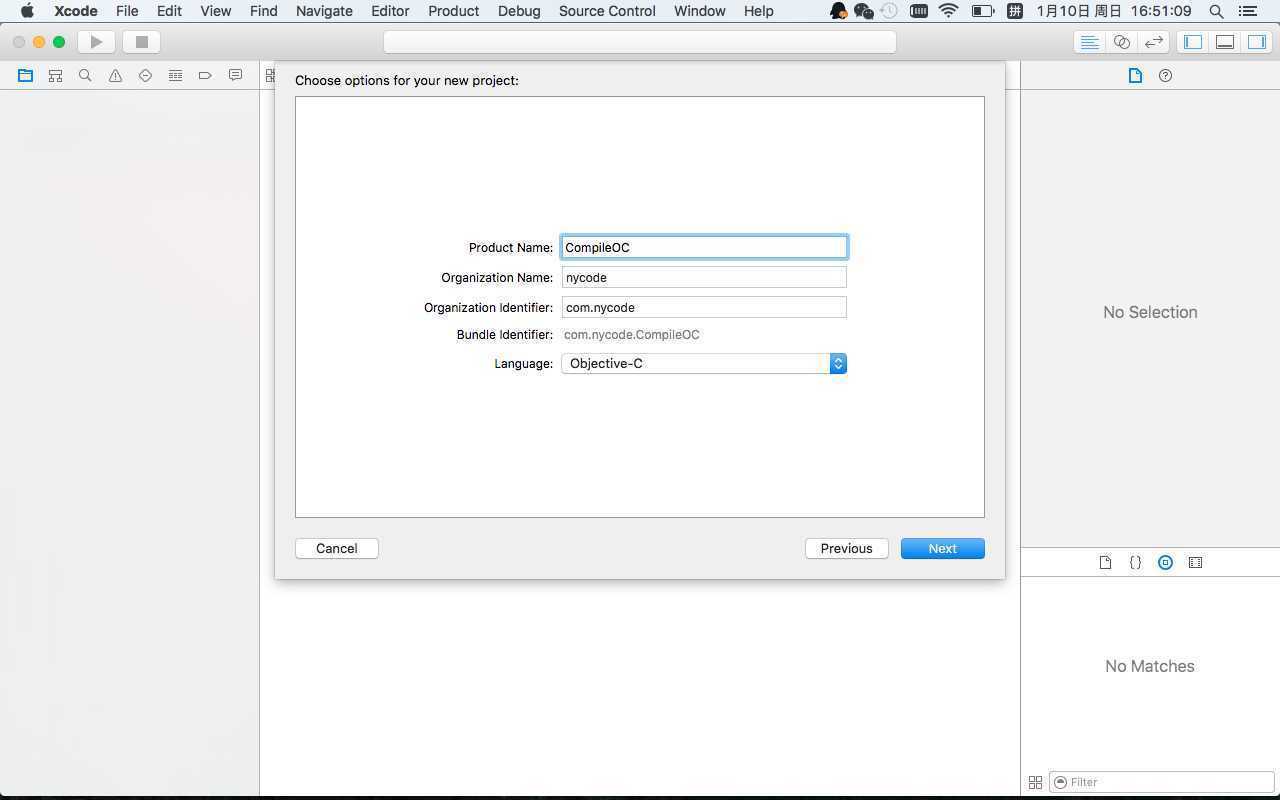The image size is (1280, 800).
Task: Open the Xcode application menu
Action: [x=75, y=11]
